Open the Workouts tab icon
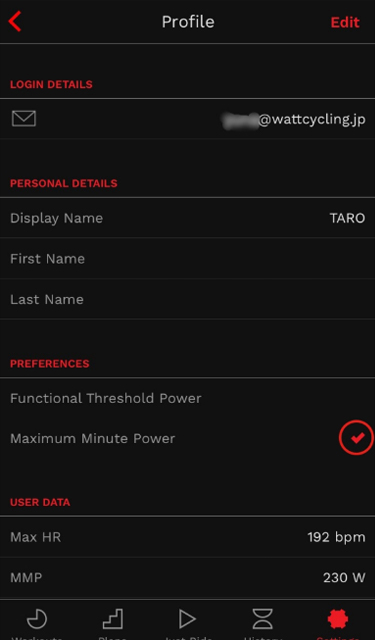Screen dimensions: 375x640 [37, 619]
